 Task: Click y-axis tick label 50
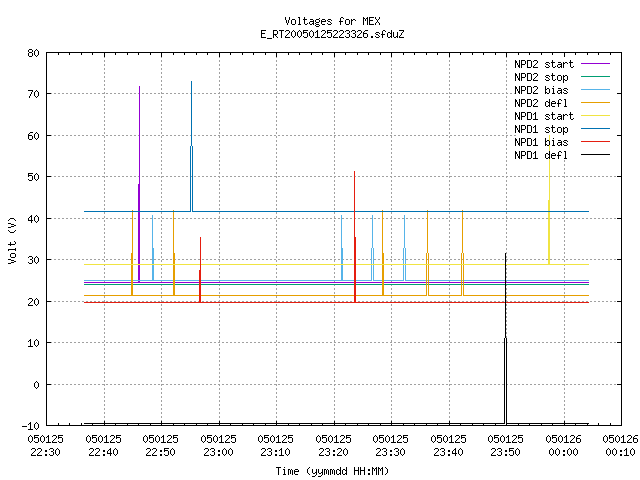pyautogui.click(x=33, y=177)
